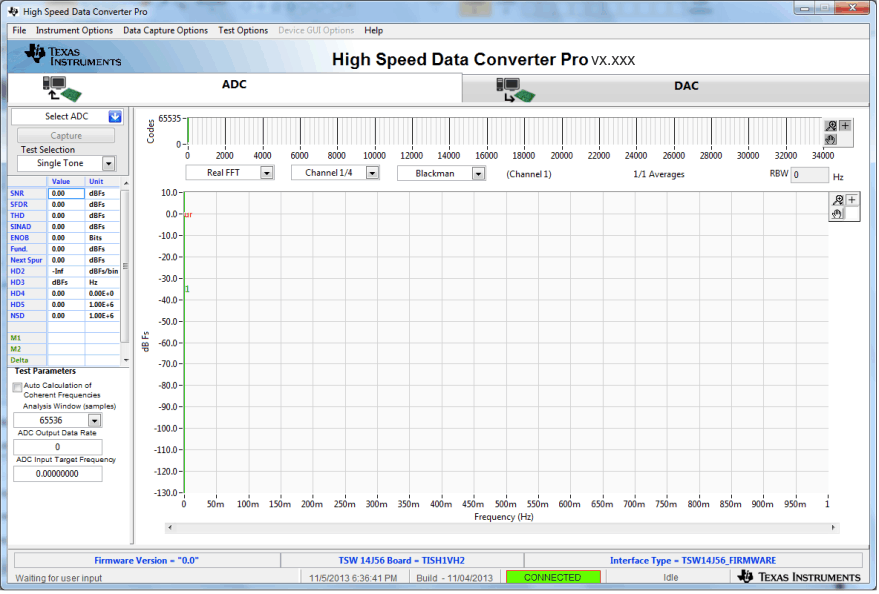Click the blue Select ADC download arrow
The width and height of the screenshot is (879, 594).
115,117
